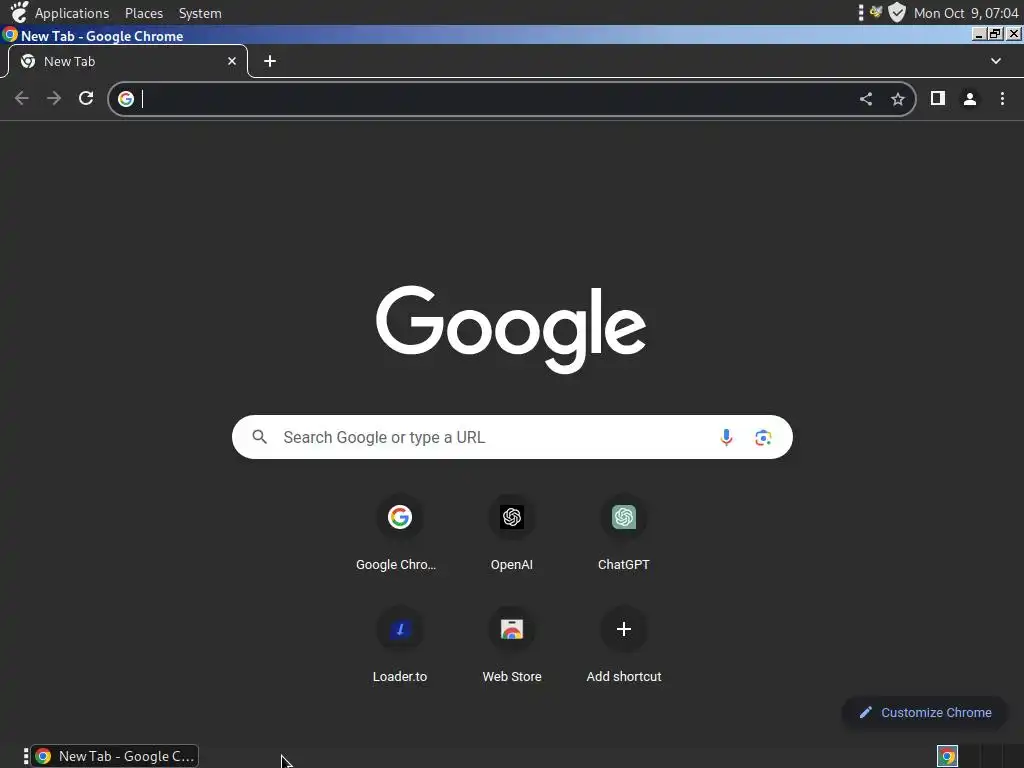Bookmark this tab with the star icon
1024x768 pixels.
(898, 99)
